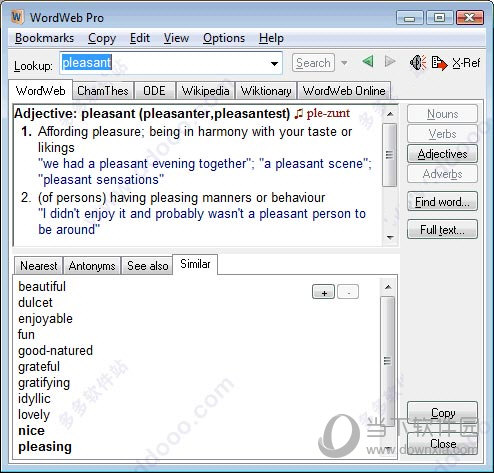The height and width of the screenshot is (473, 494).
Task: Switch to the Wikipedia tab
Action: [205, 91]
